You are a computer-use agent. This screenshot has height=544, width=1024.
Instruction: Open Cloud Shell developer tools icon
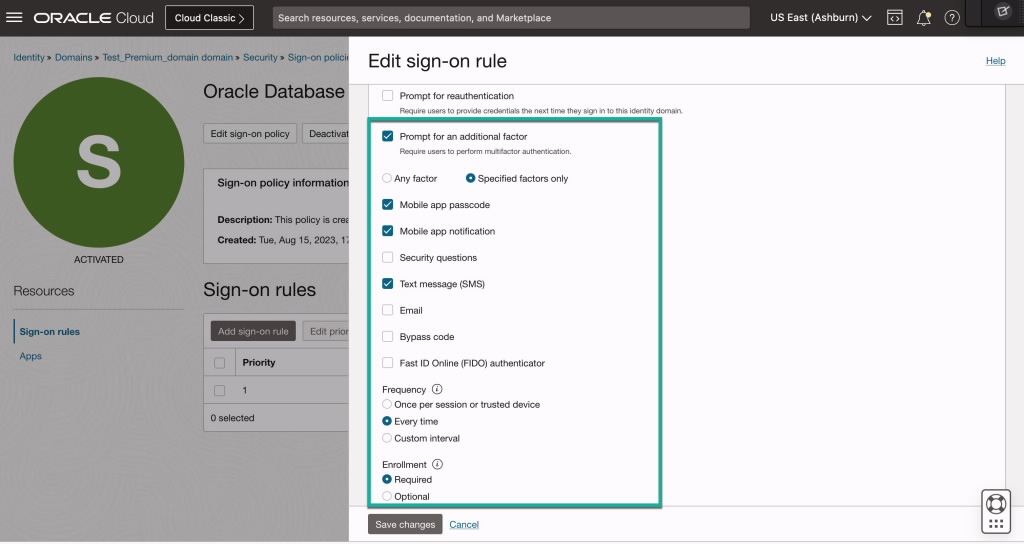[895, 18]
